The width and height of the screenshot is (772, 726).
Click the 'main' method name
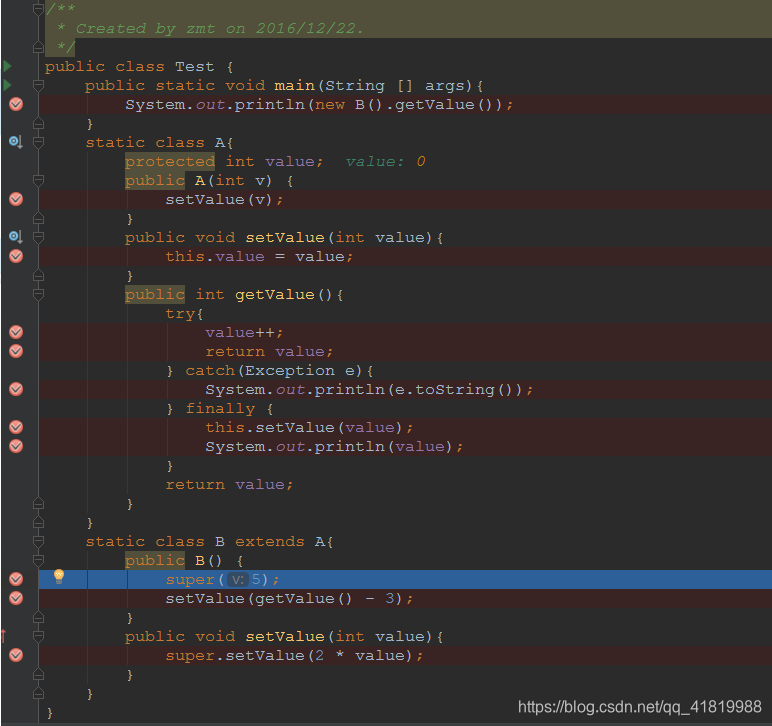(x=294, y=86)
